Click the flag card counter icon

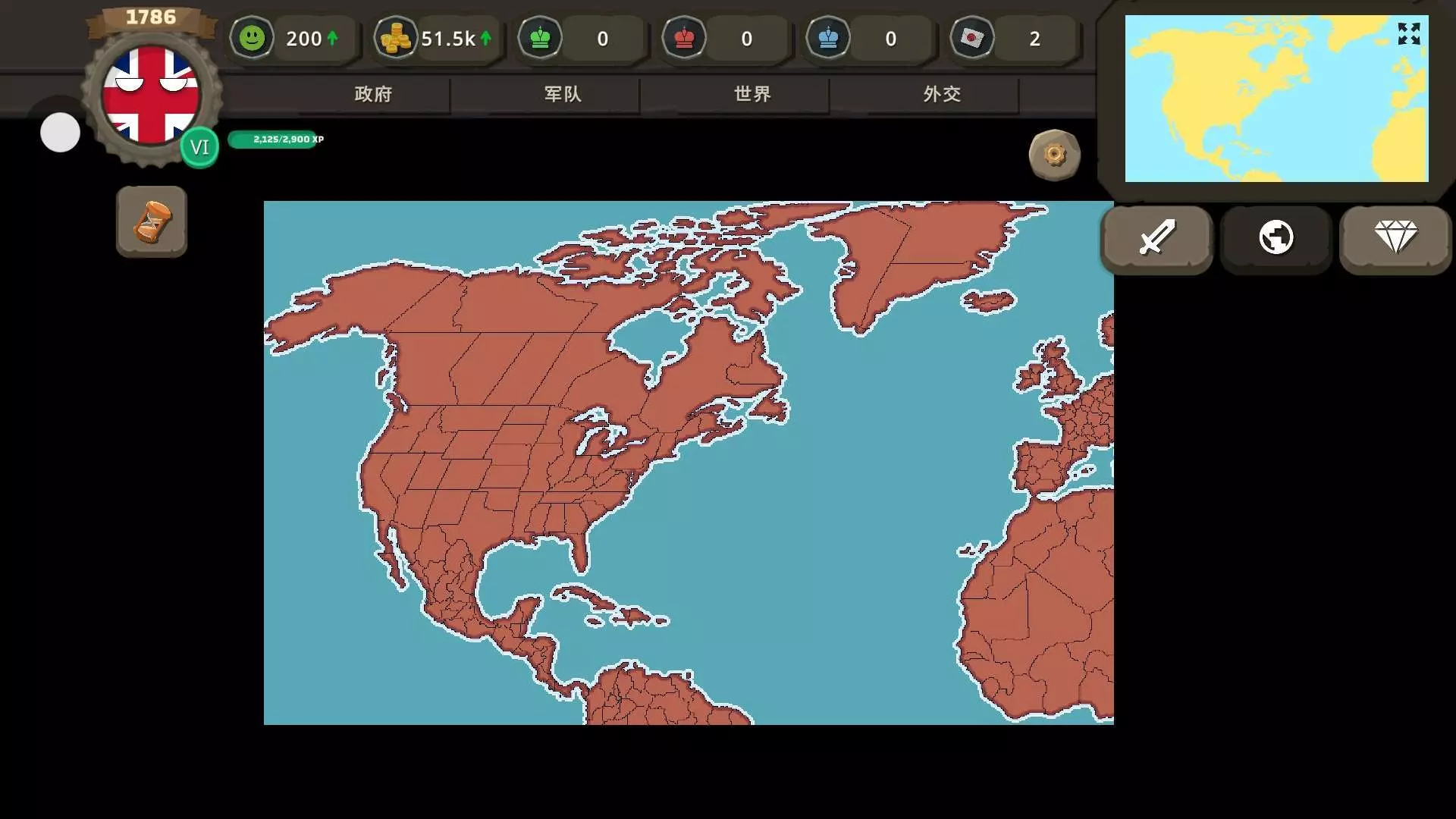(x=972, y=38)
